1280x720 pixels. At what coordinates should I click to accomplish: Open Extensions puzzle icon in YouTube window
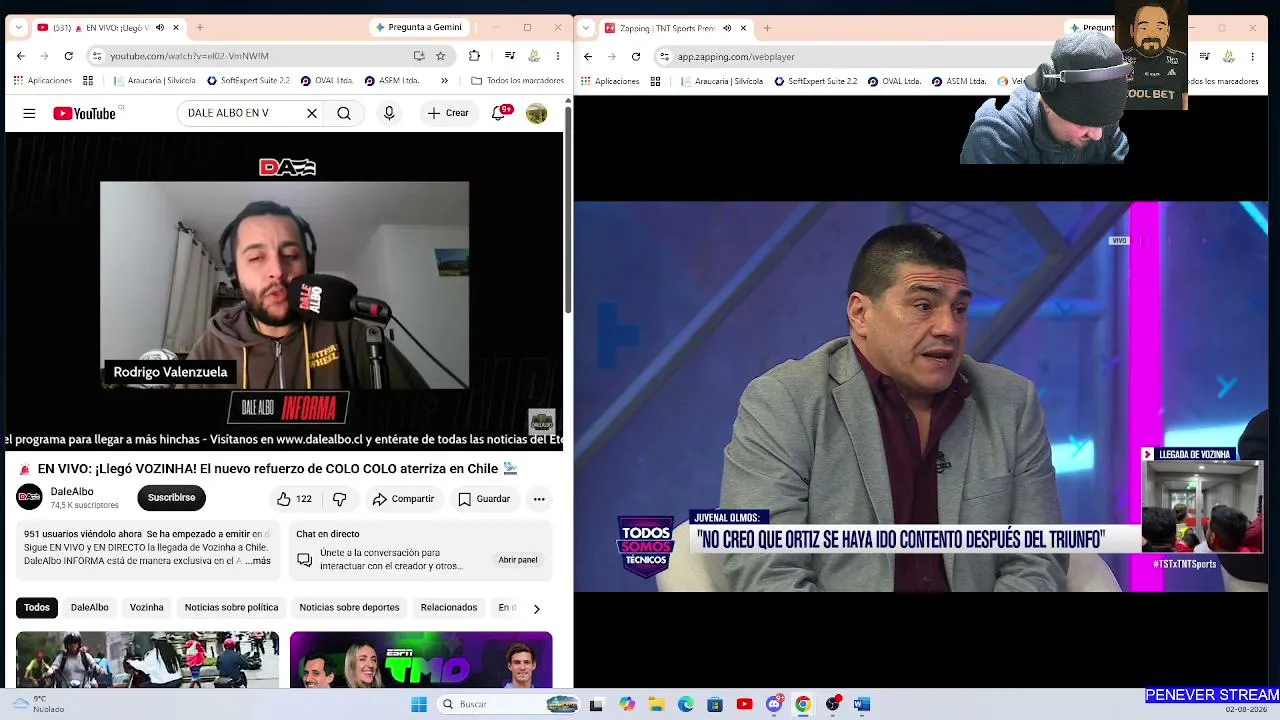coord(474,56)
